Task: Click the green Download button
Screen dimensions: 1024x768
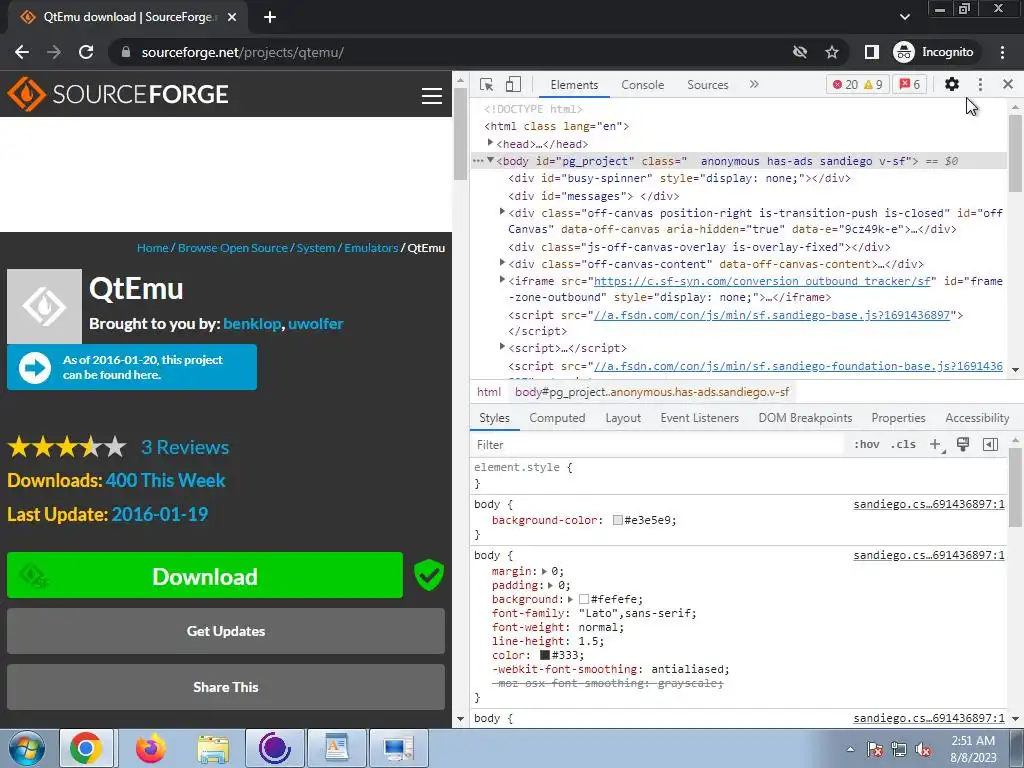Action: [x=205, y=575]
